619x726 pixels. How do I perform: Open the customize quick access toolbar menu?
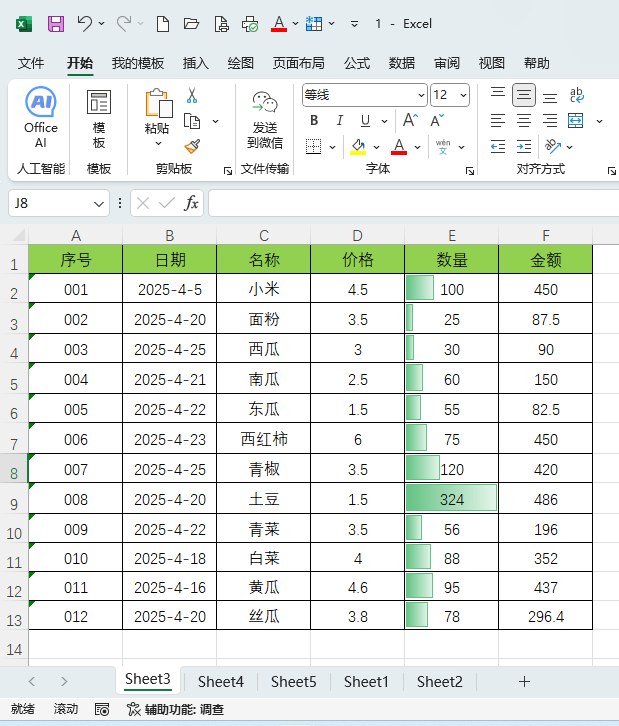(x=354, y=24)
